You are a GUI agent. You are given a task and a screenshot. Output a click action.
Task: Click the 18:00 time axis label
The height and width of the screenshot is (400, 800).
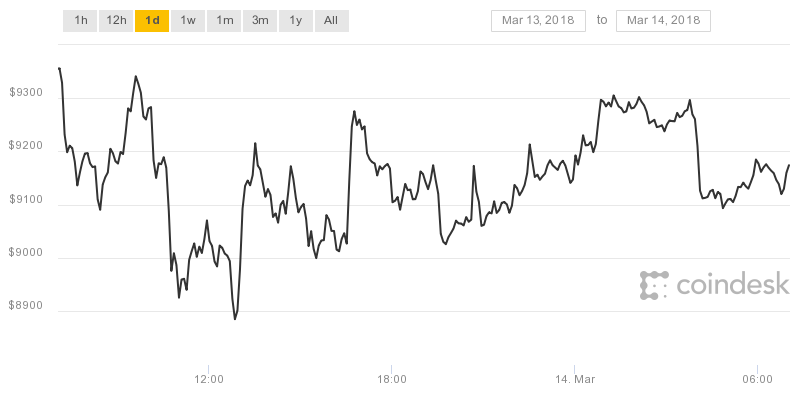point(391,380)
